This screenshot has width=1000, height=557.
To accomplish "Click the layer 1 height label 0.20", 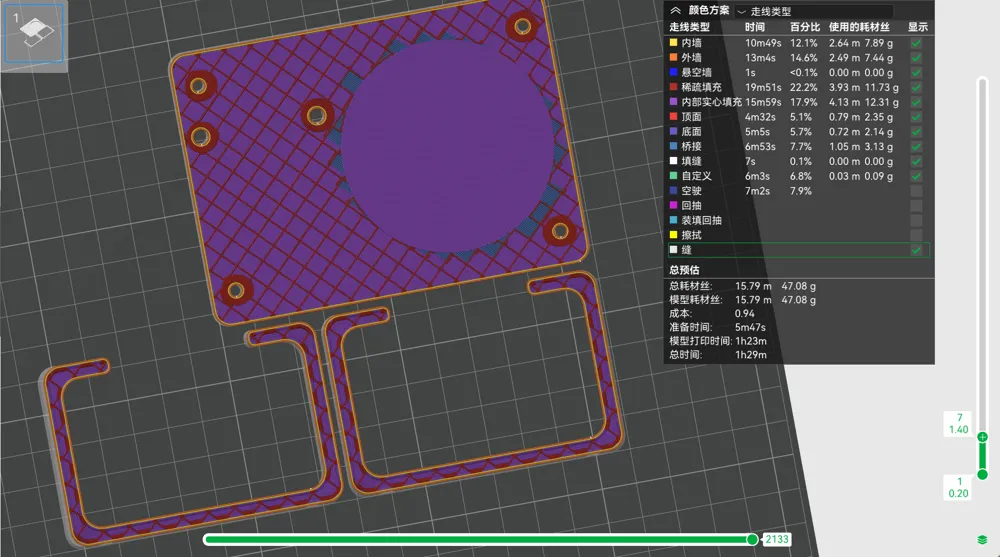I will 959,493.
